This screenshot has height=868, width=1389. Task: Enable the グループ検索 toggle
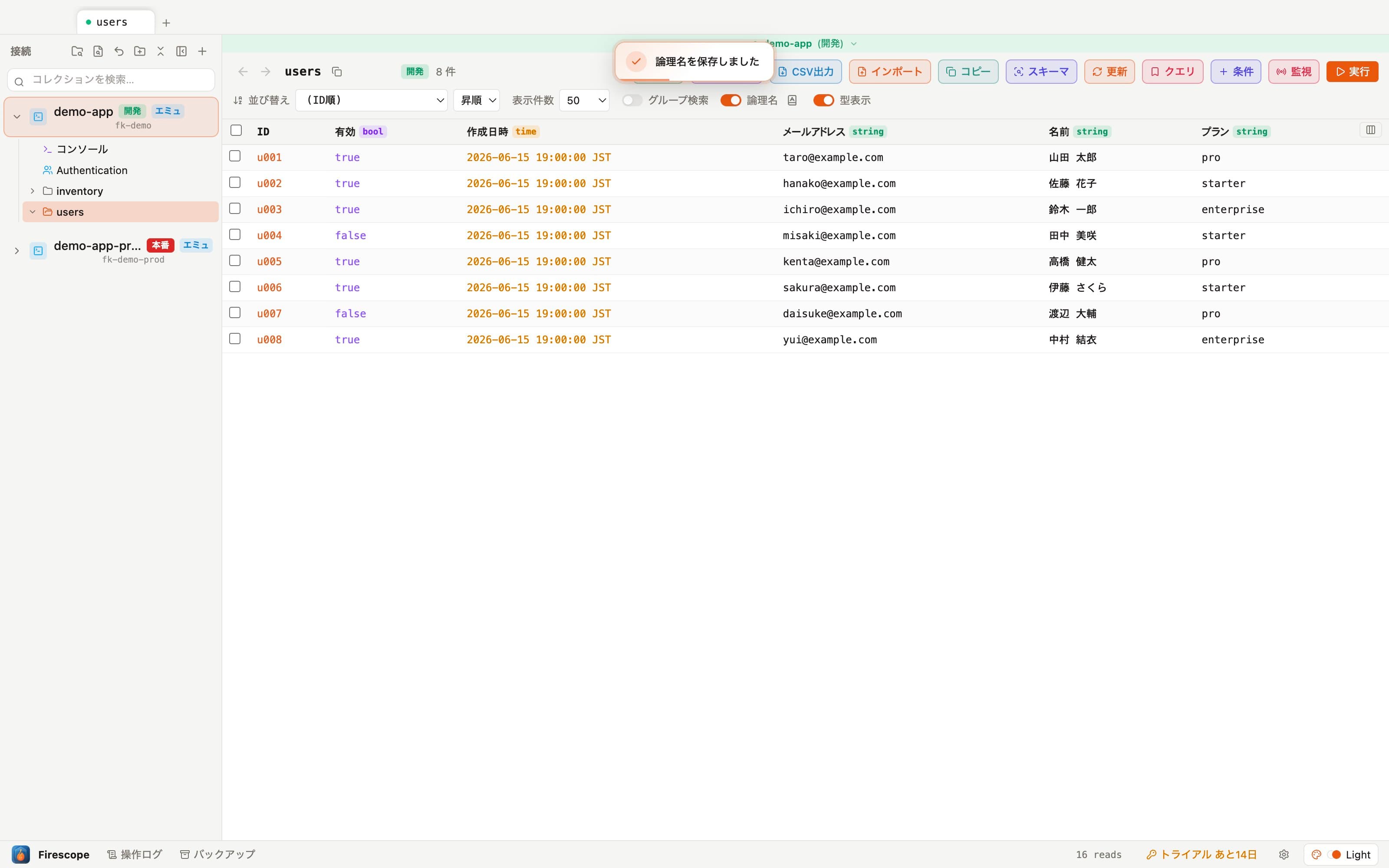click(x=632, y=100)
